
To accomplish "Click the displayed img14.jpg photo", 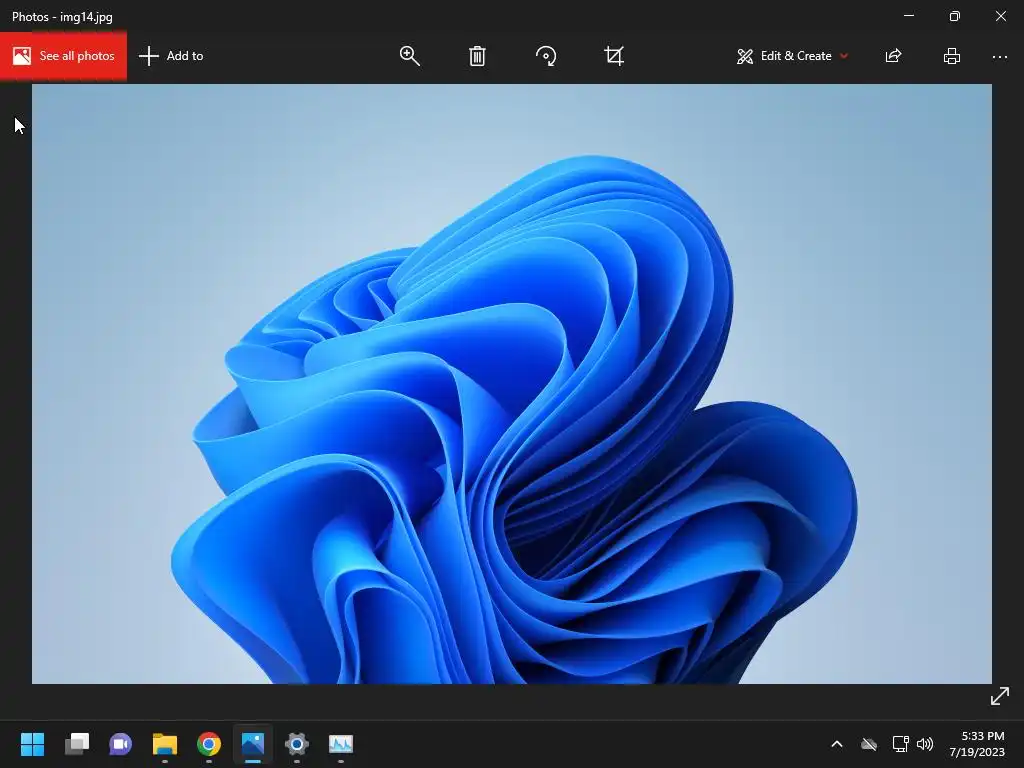I will (x=512, y=384).
